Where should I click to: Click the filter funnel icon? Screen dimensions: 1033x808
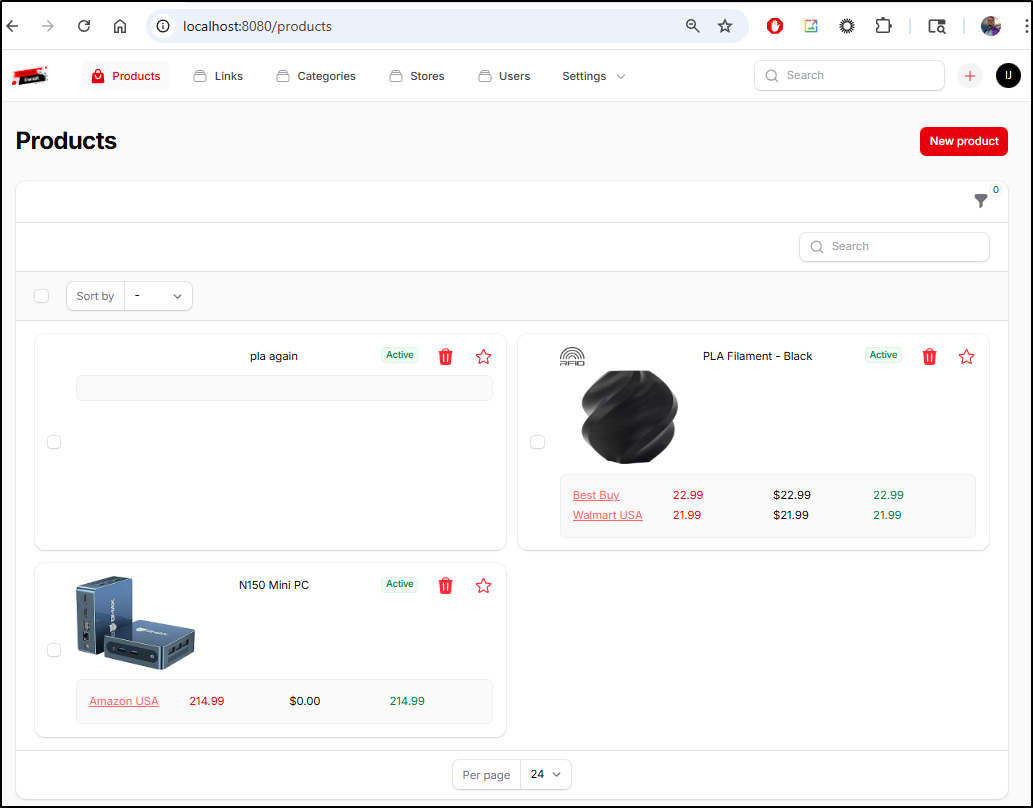(980, 201)
